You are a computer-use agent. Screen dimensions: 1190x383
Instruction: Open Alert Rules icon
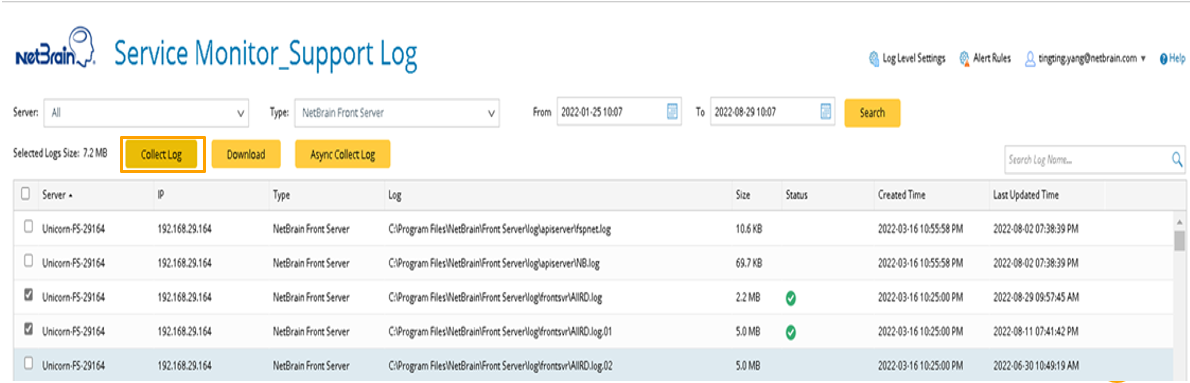point(965,58)
